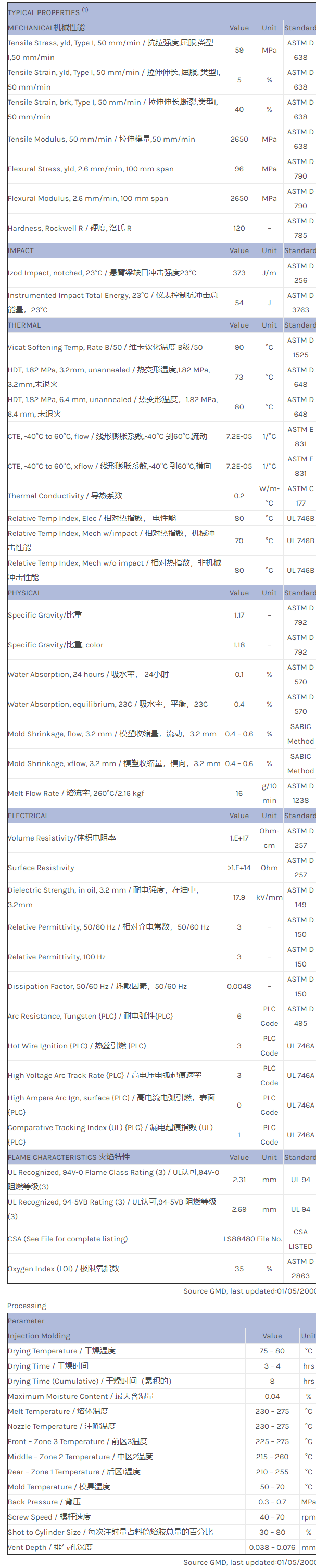Click the Thermal Conductivity property label
Viewport: 316px width, 1568px height.
click(x=65, y=496)
